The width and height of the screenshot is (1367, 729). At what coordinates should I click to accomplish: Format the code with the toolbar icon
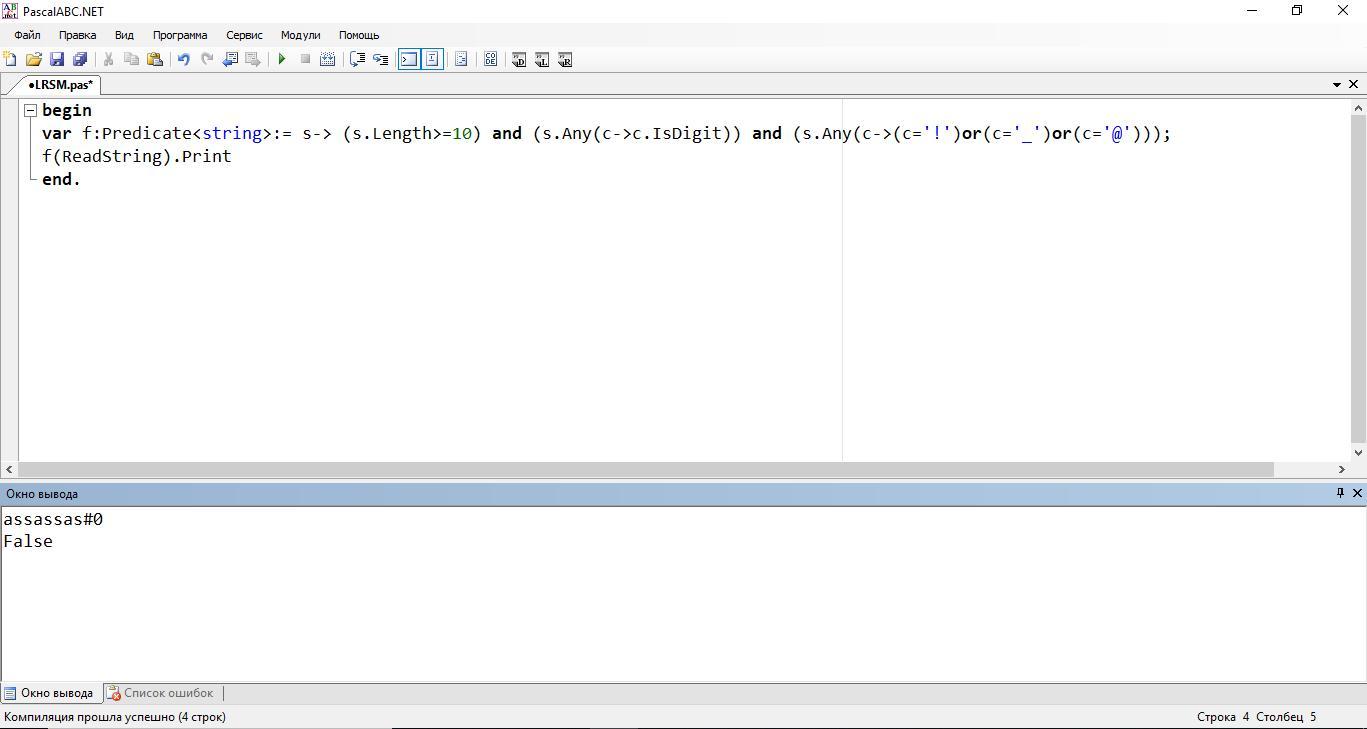pyautogui.click(x=461, y=60)
